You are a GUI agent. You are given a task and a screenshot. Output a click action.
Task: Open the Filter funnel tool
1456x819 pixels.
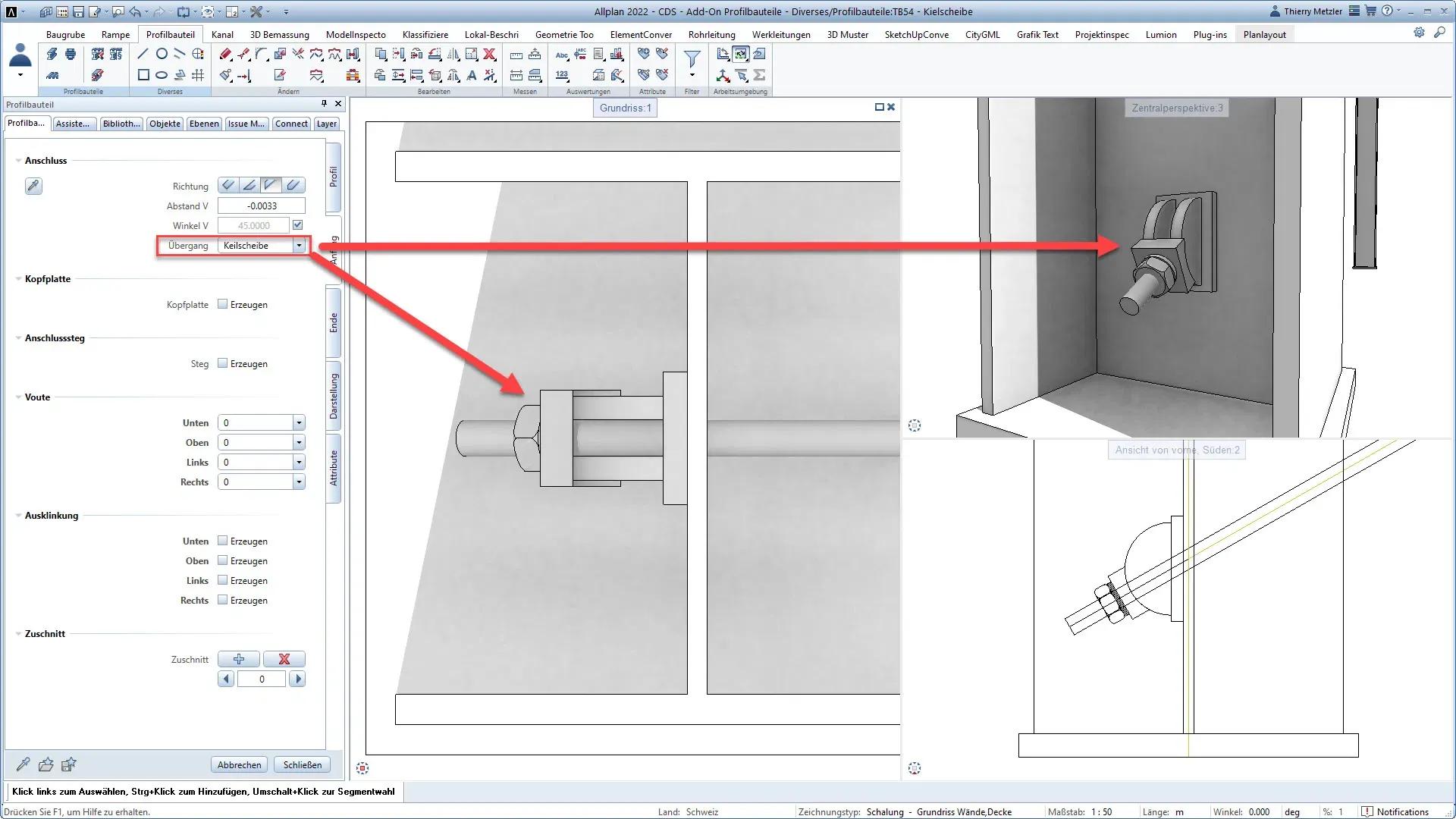(692, 58)
